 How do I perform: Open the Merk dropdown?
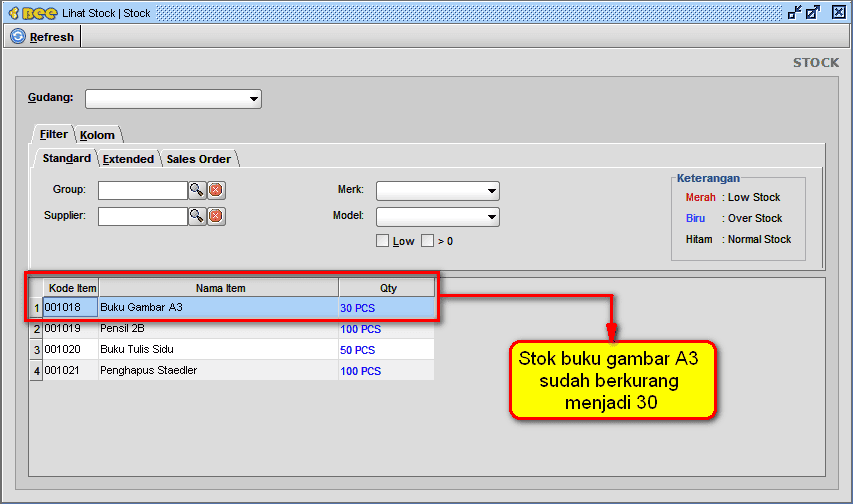437,191
